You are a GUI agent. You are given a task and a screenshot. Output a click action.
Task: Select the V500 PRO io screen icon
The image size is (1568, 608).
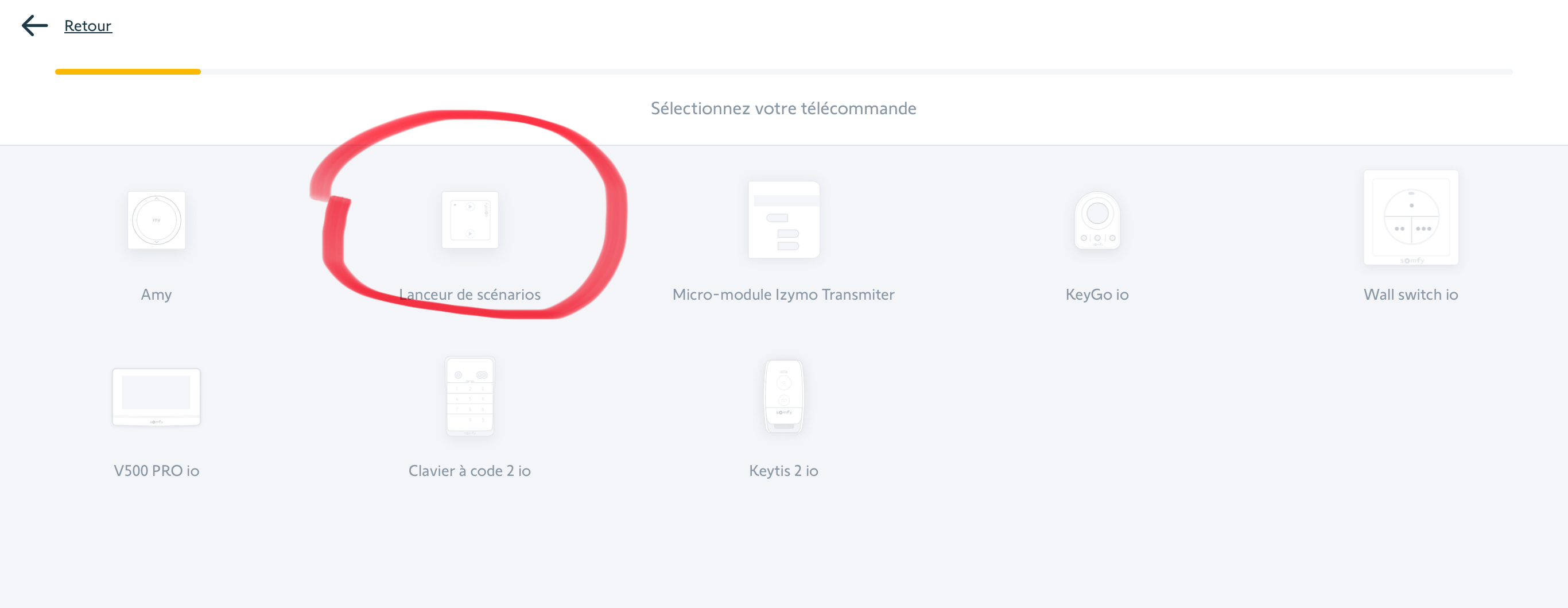tap(157, 397)
